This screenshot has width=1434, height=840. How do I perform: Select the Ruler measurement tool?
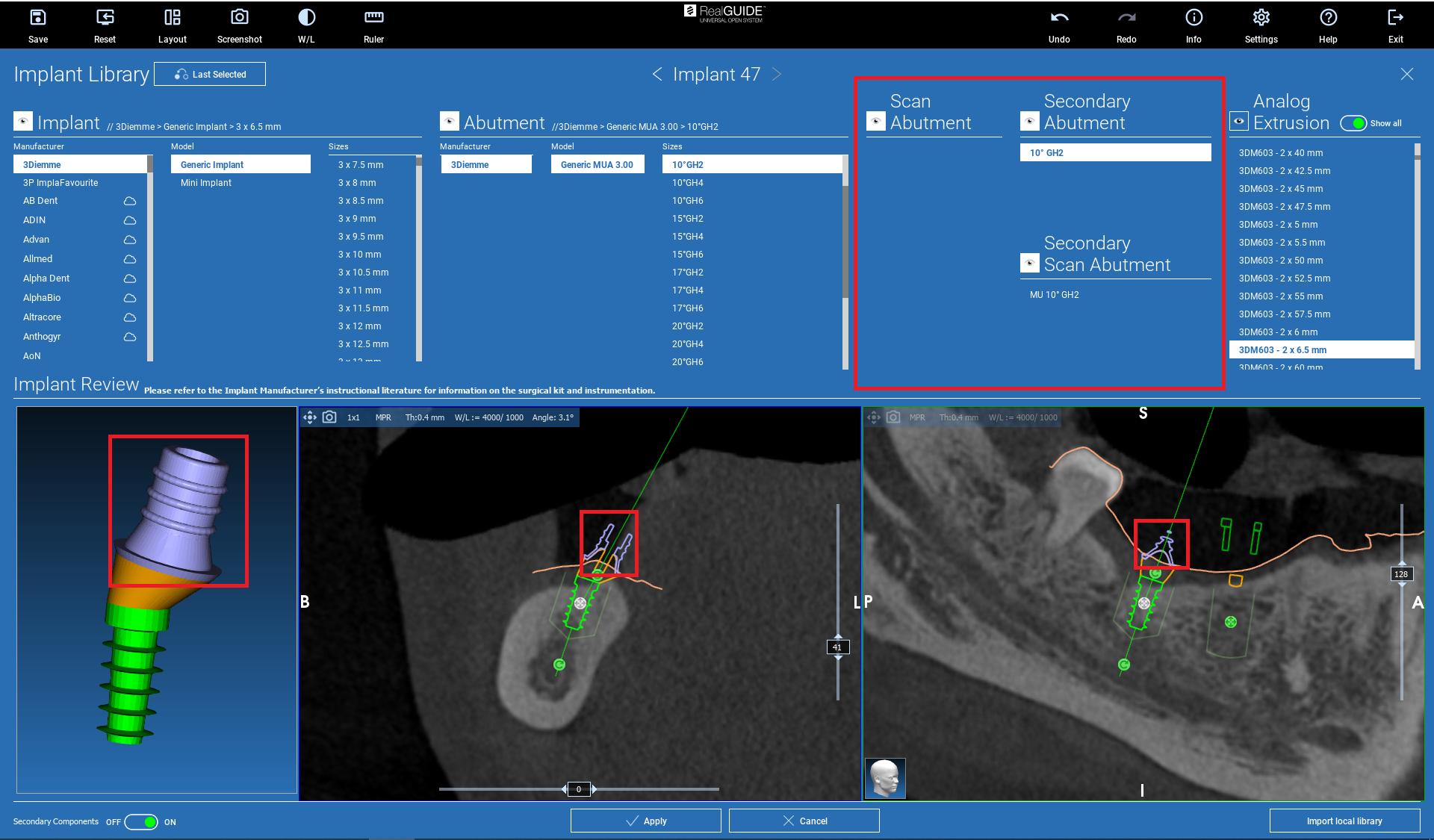[373, 18]
